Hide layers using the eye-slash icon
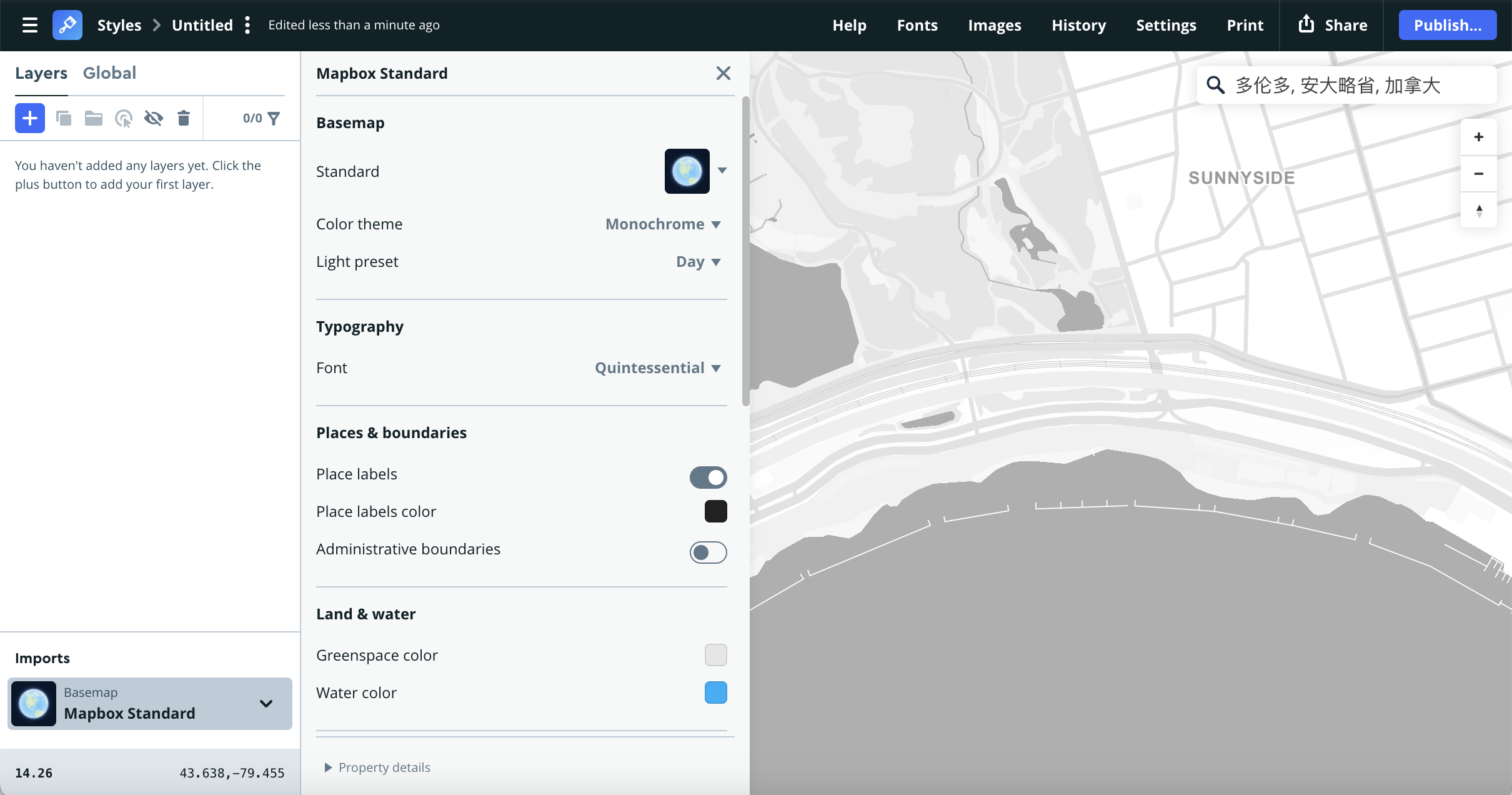 (153, 117)
